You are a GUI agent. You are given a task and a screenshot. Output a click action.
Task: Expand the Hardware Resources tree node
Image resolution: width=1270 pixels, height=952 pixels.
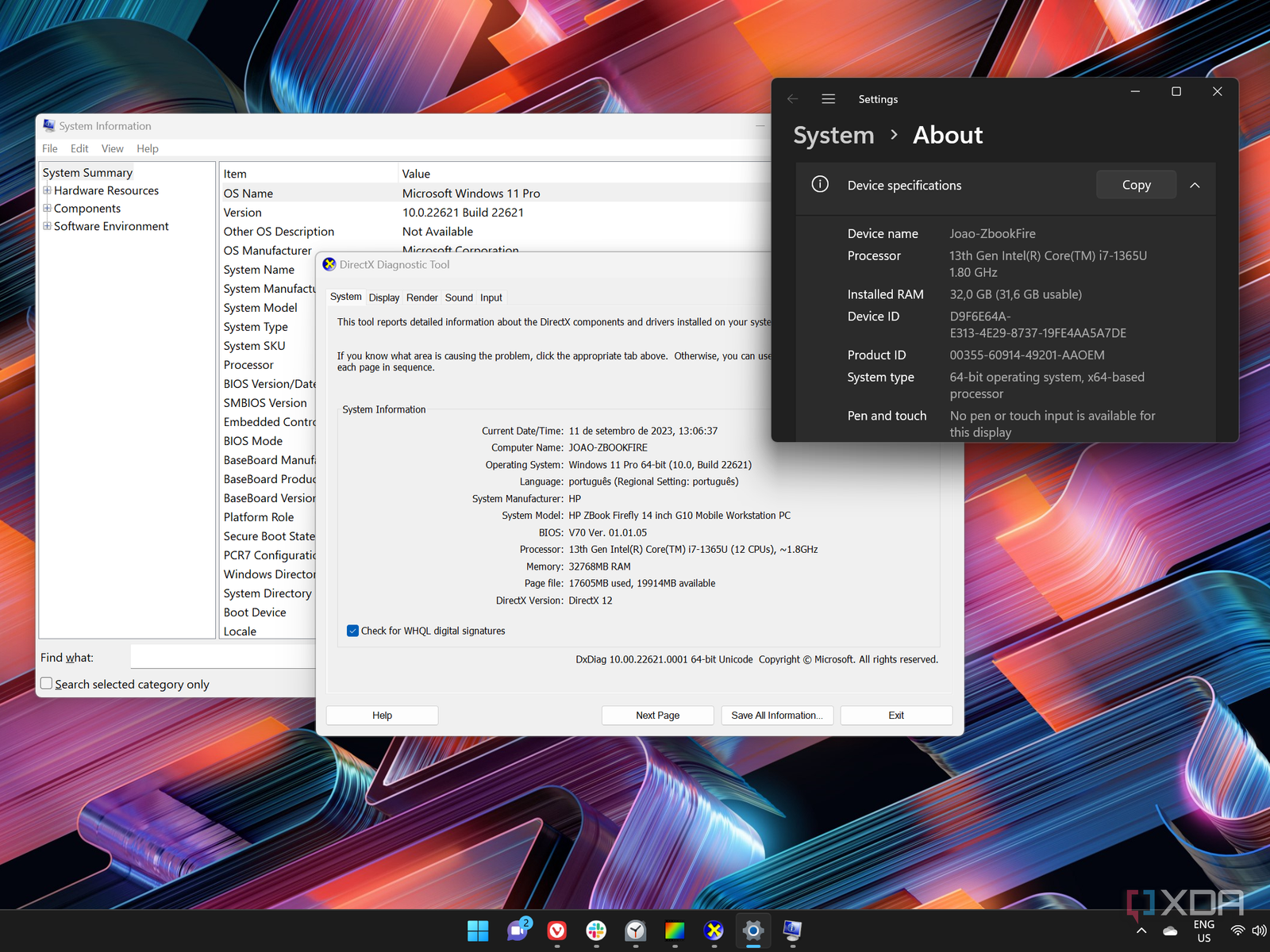(47, 190)
